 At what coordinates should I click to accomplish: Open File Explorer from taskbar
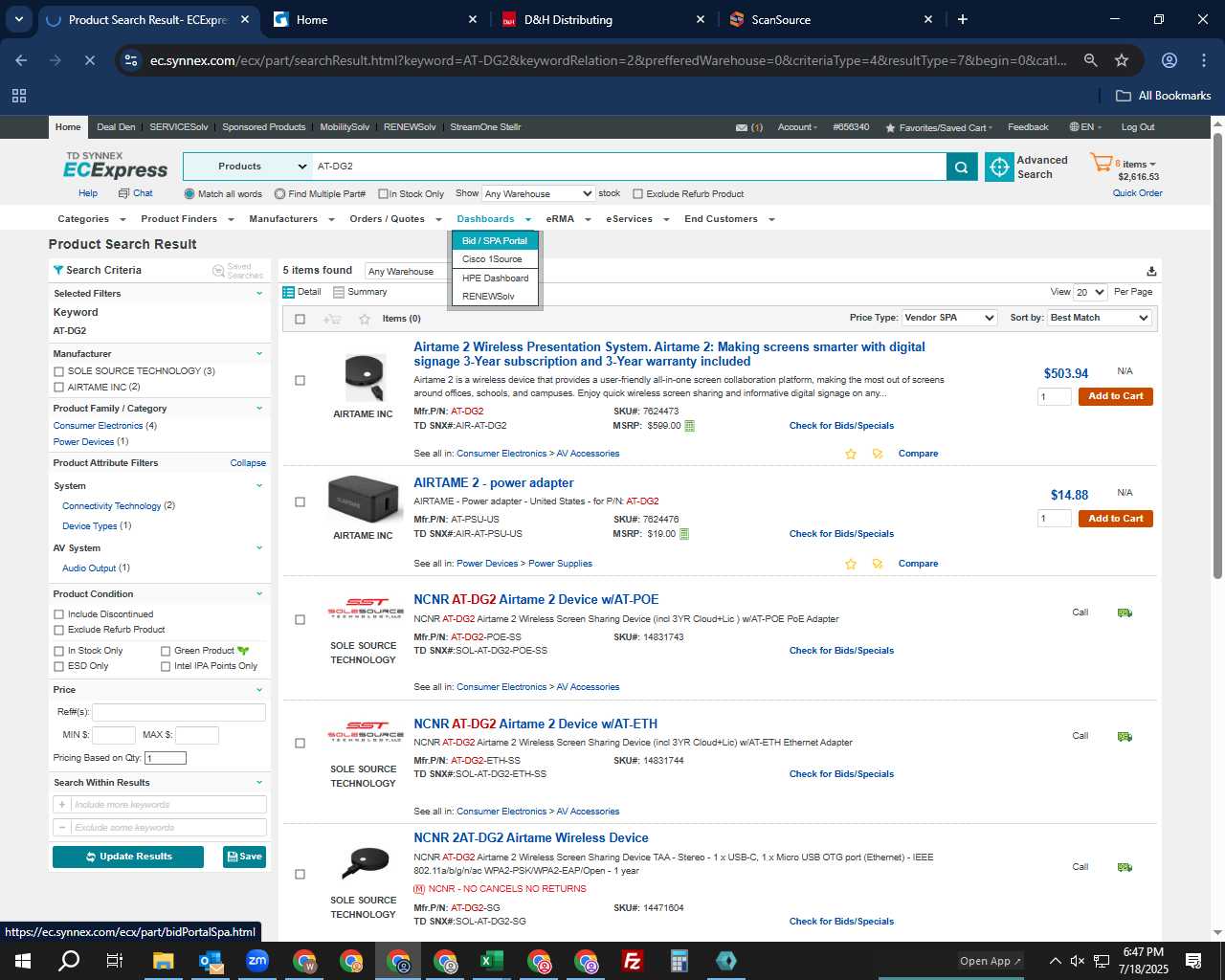click(x=163, y=961)
